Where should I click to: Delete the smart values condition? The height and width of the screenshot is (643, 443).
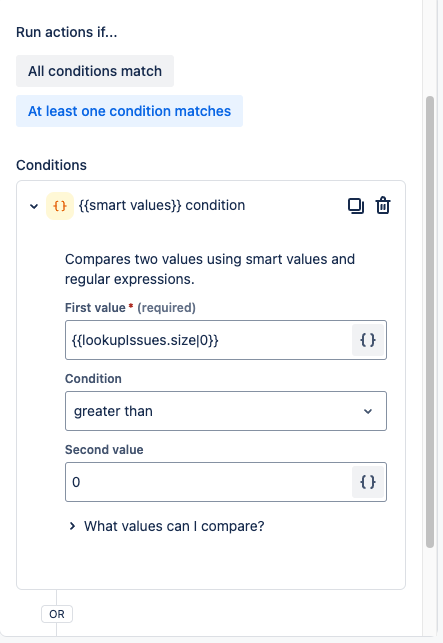tap(383, 206)
